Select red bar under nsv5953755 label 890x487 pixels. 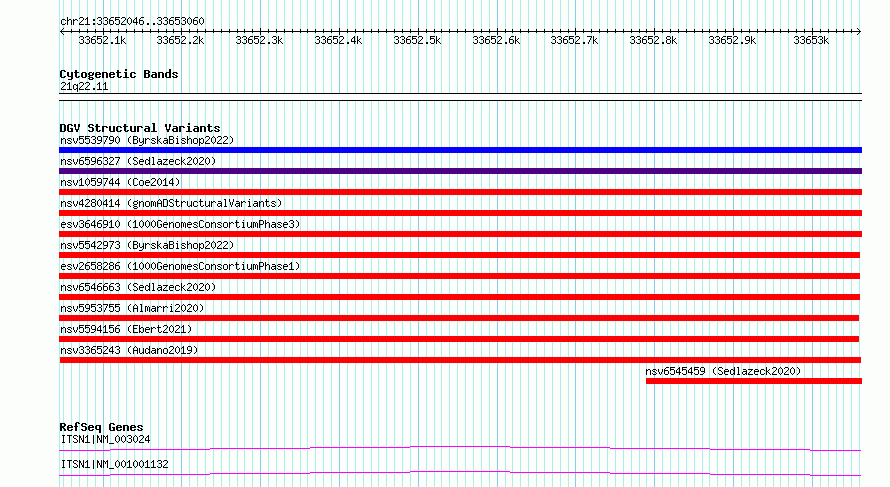click(x=459, y=318)
